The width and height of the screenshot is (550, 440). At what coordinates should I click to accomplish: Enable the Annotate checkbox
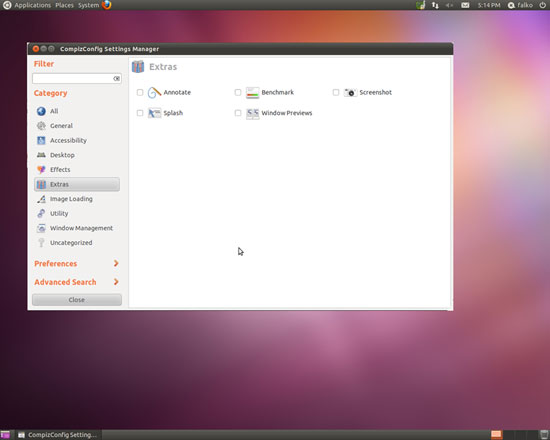click(140, 93)
